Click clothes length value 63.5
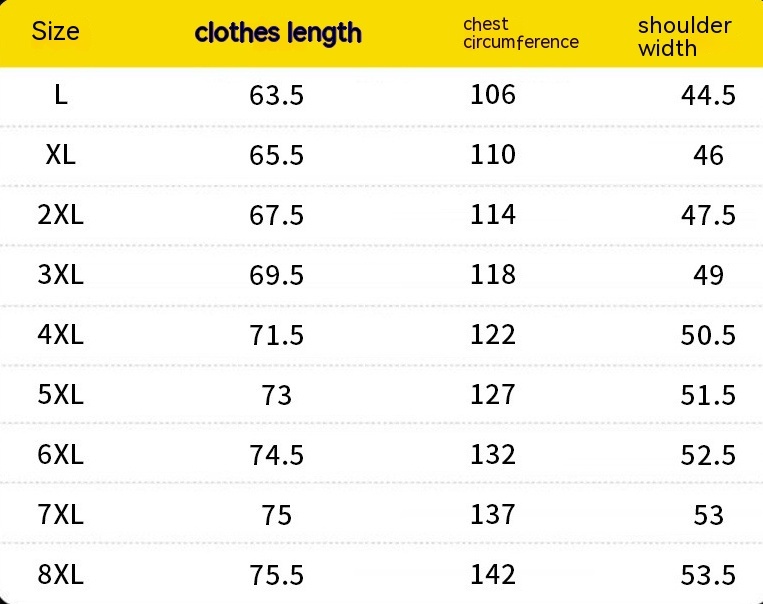The height and width of the screenshot is (604, 763). point(276,96)
